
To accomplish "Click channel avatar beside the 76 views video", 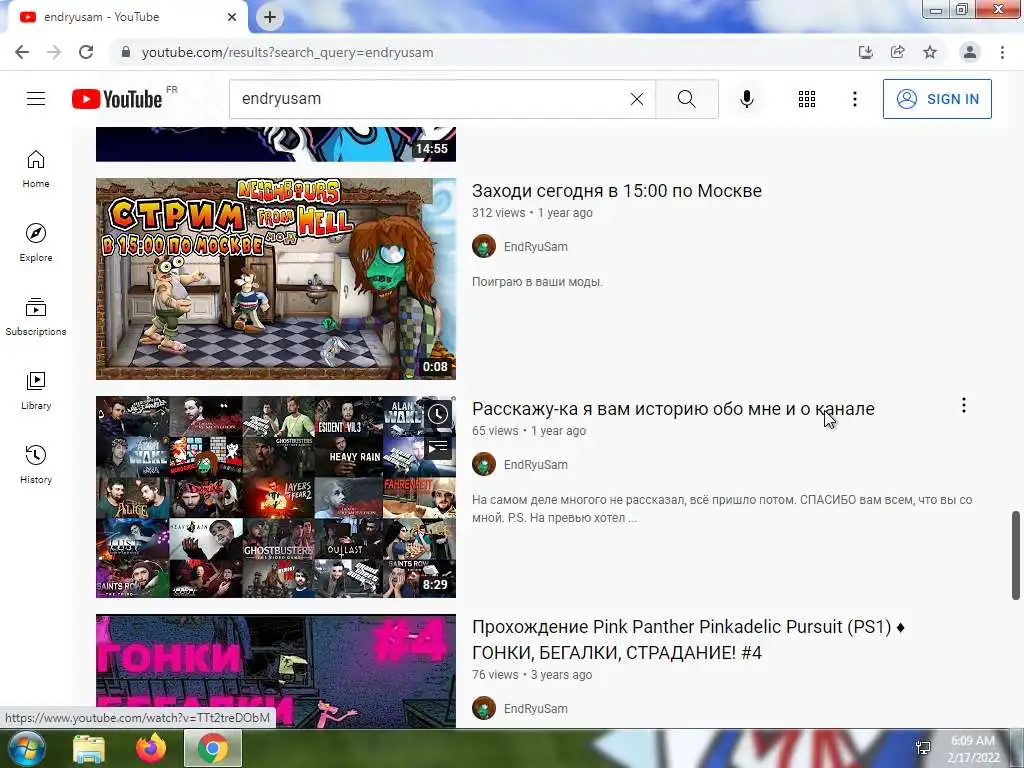I will (484, 708).
